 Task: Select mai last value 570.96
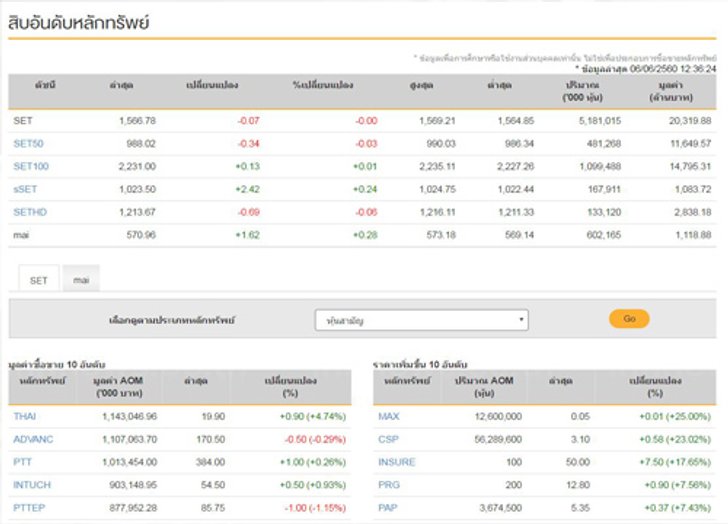[x=141, y=235]
